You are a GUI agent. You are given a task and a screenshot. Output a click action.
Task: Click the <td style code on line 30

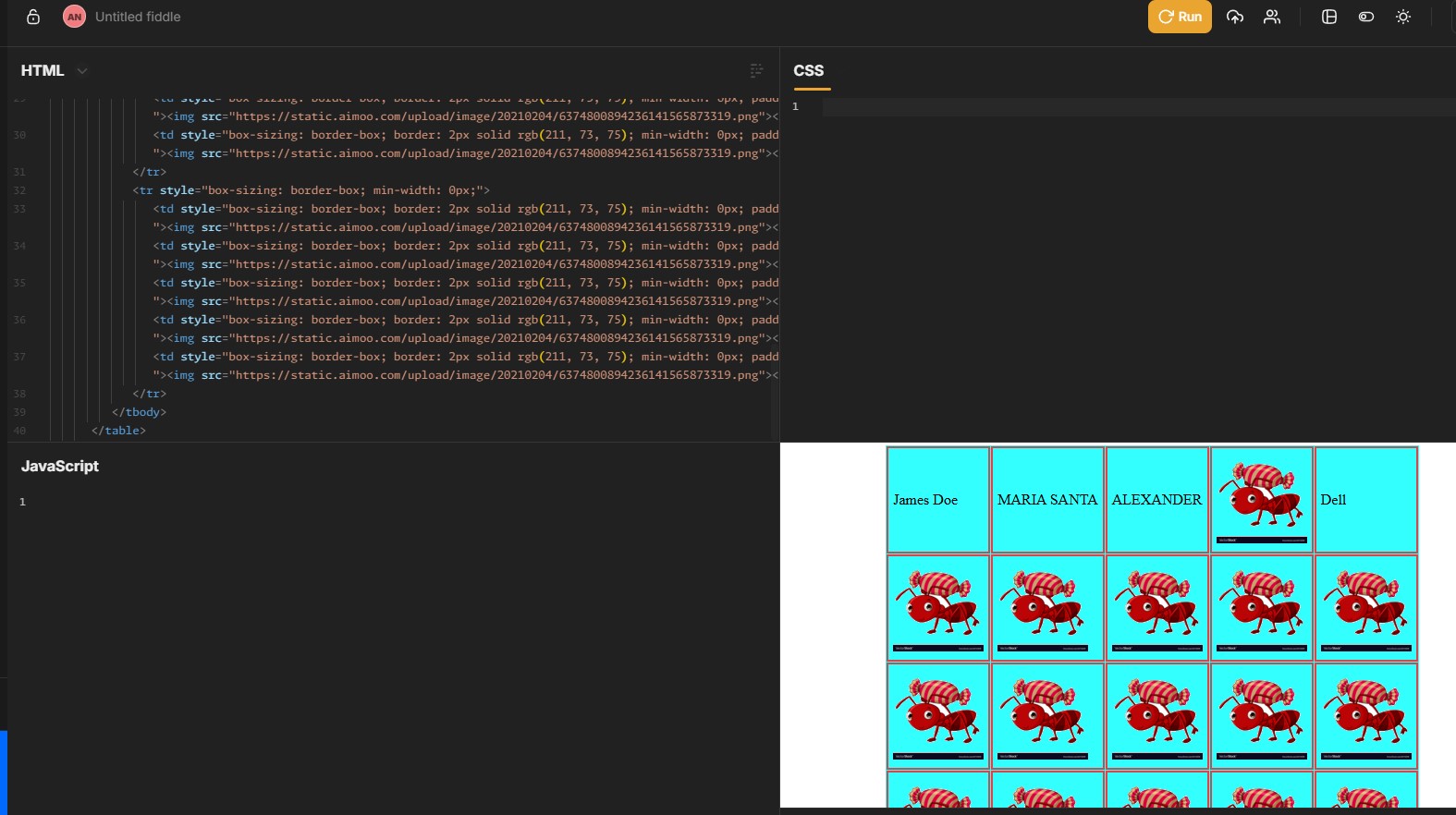(x=466, y=135)
